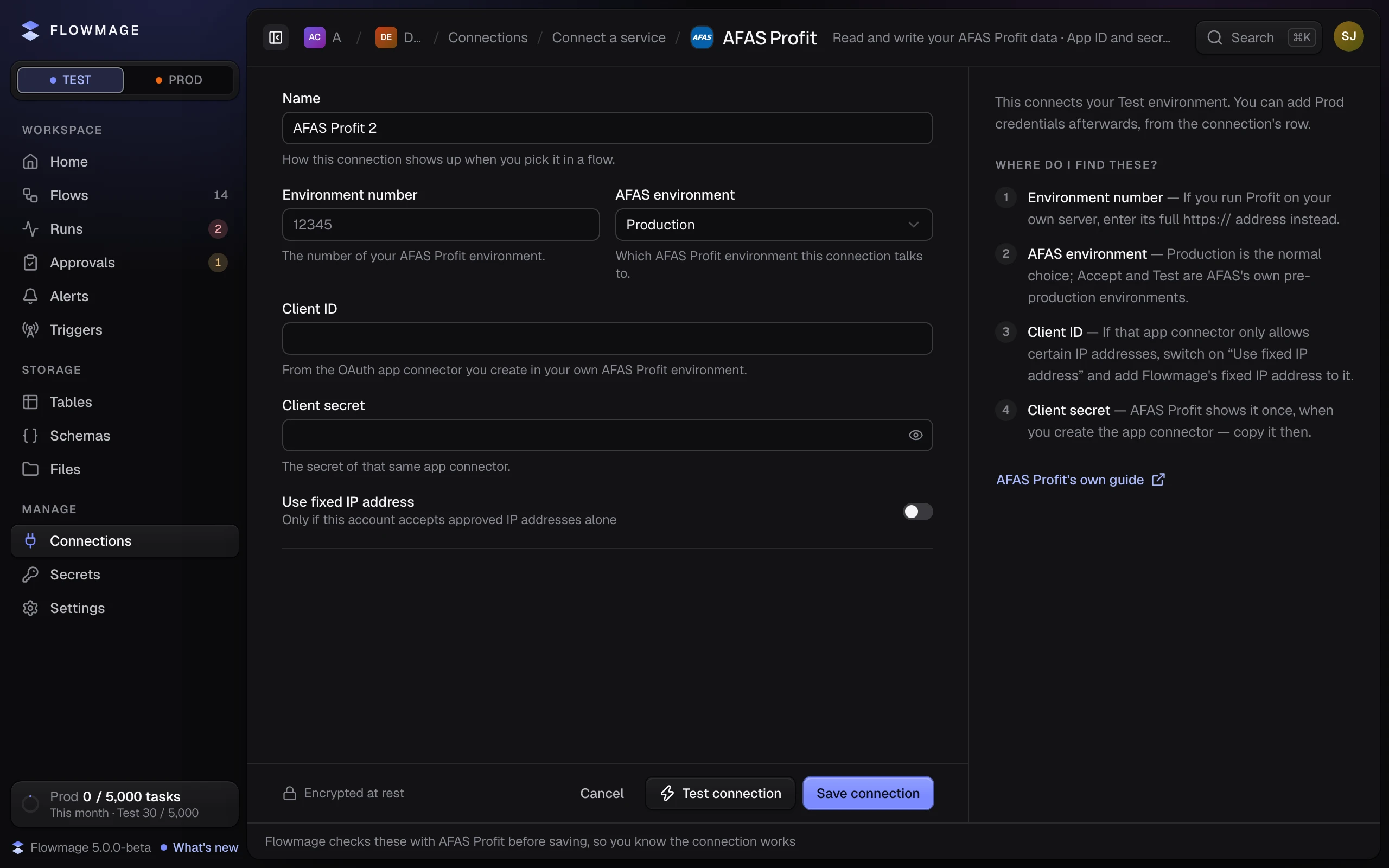Open Schemas under Storage

pyautogui.click(x=125, y=436)
